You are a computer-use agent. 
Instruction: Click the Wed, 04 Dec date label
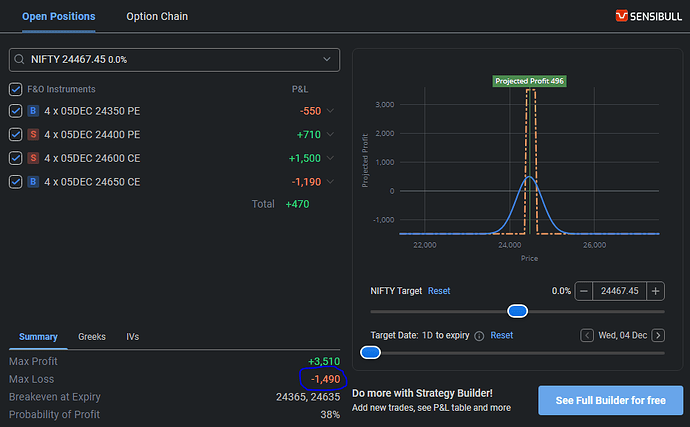click(x=622, y=335)
